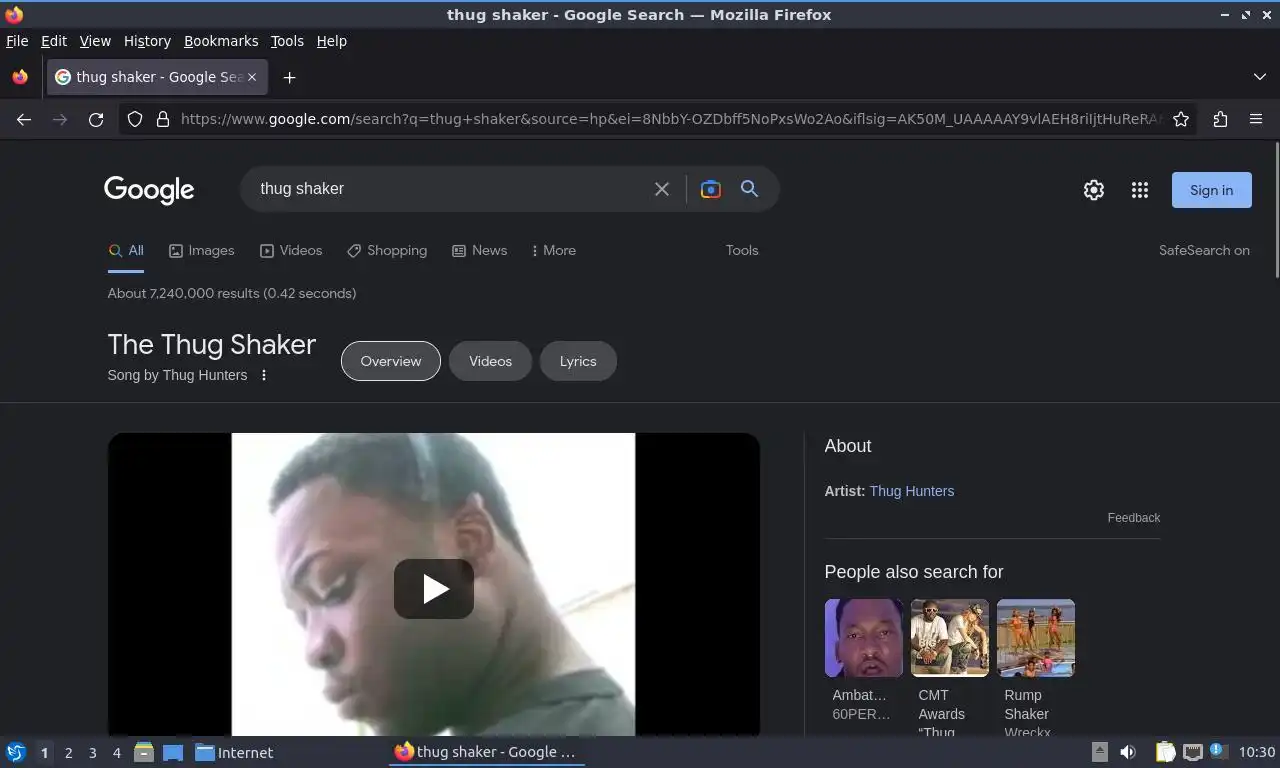Select the Overview chip

click(391, 361)
